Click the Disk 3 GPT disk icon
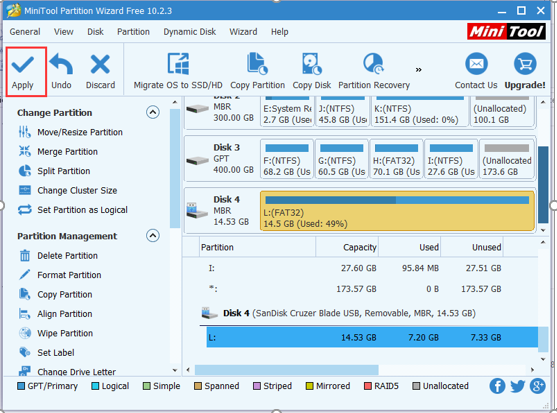This screenshot has width=557, height=413. coord(198,161)
